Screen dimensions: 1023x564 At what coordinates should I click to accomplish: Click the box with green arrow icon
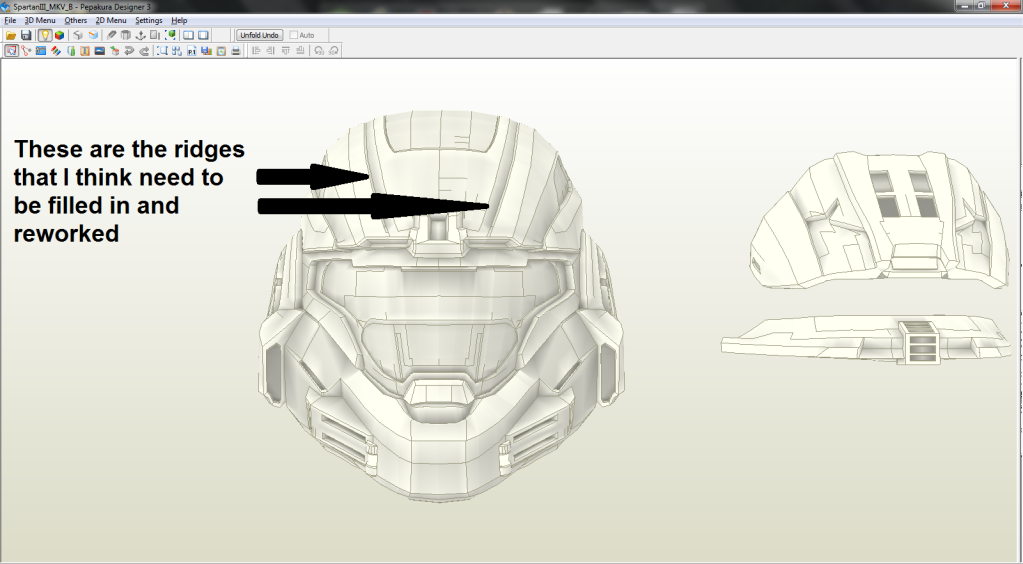115,51
